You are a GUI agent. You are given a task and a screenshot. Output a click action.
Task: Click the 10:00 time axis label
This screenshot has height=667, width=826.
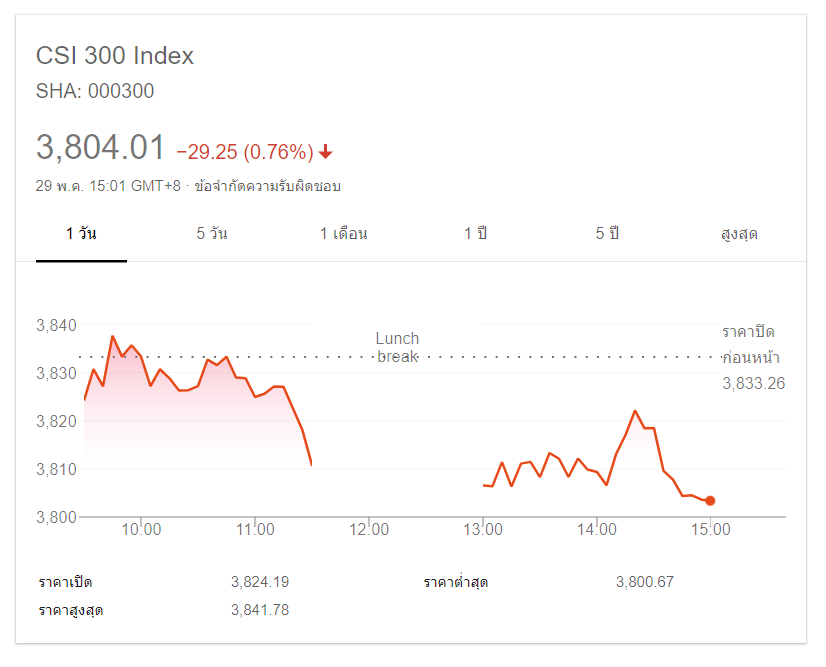point(141,530)
